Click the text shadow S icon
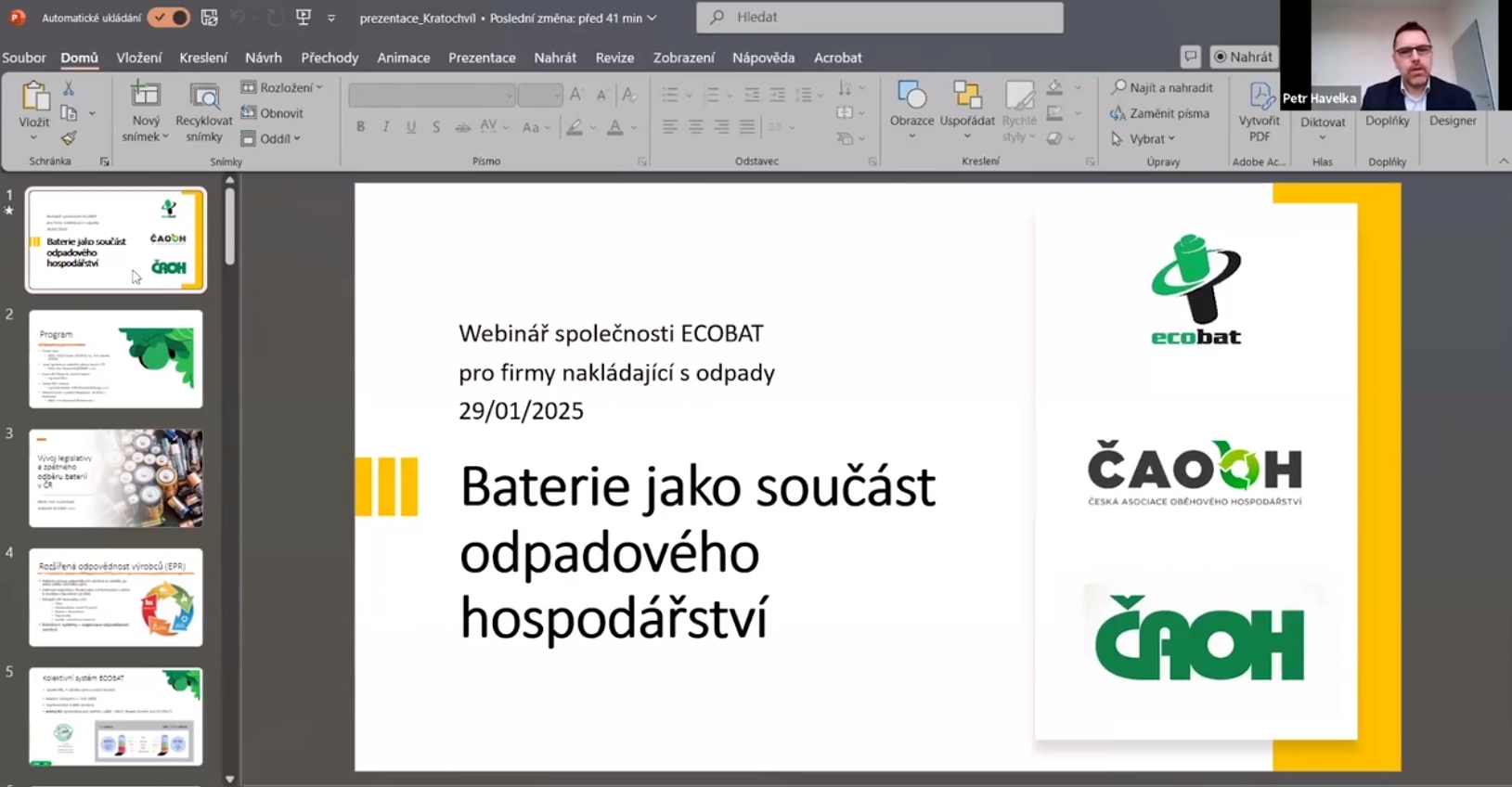 (x=436, y=127)
